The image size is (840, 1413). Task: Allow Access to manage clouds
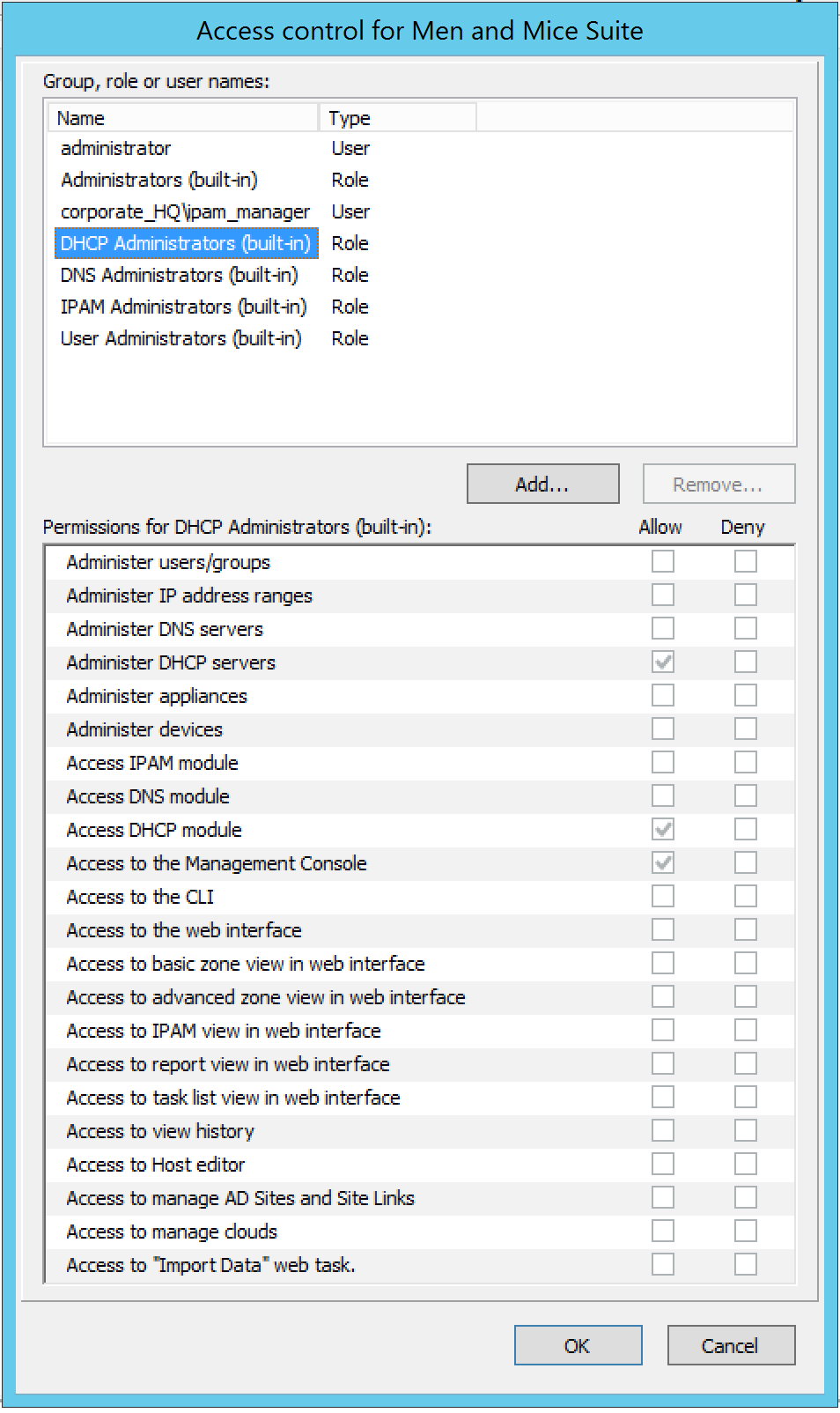pyautogui.click(x=662, y=1231)
